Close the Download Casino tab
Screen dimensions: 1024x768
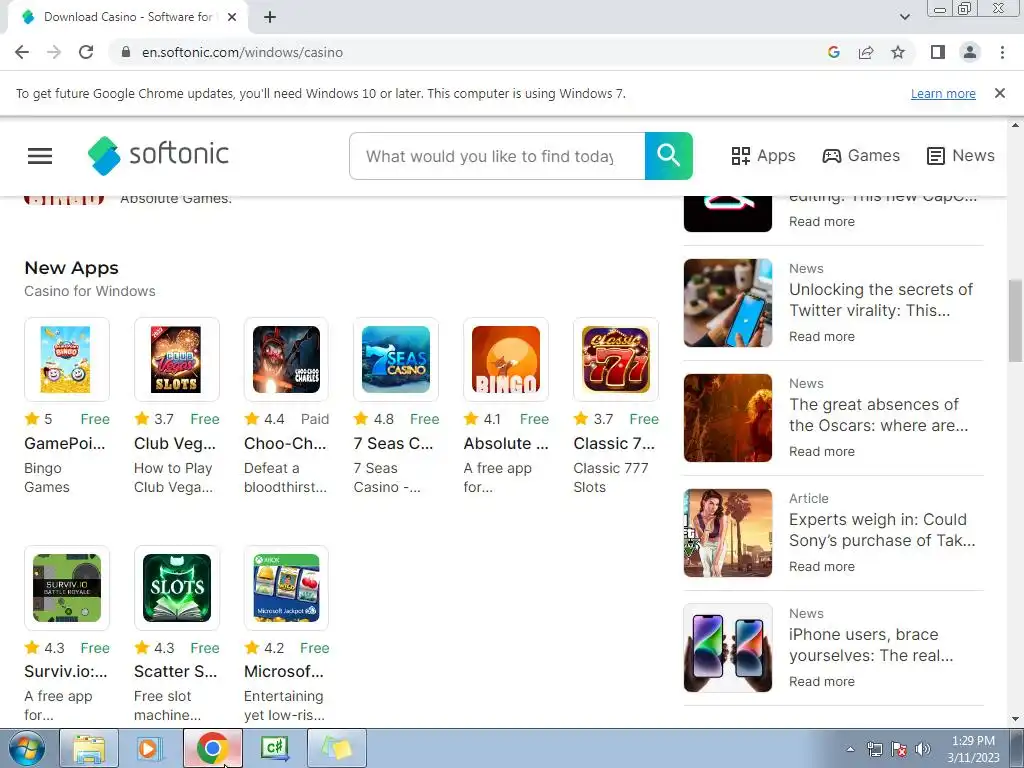click(232, 17)
